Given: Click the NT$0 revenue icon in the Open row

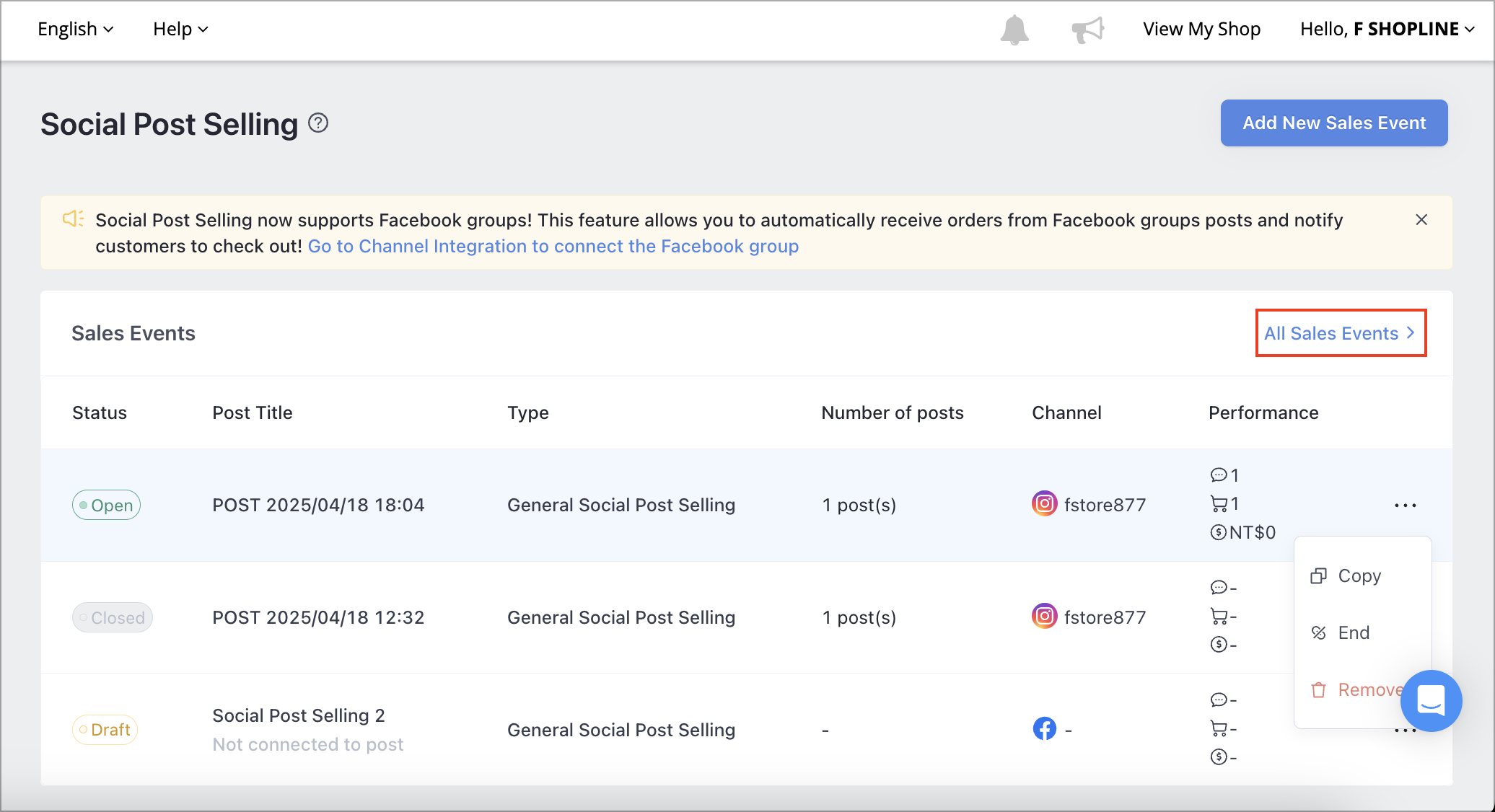Looking at the screenshot, I should pyautogui.click(x=1218, y=532).
